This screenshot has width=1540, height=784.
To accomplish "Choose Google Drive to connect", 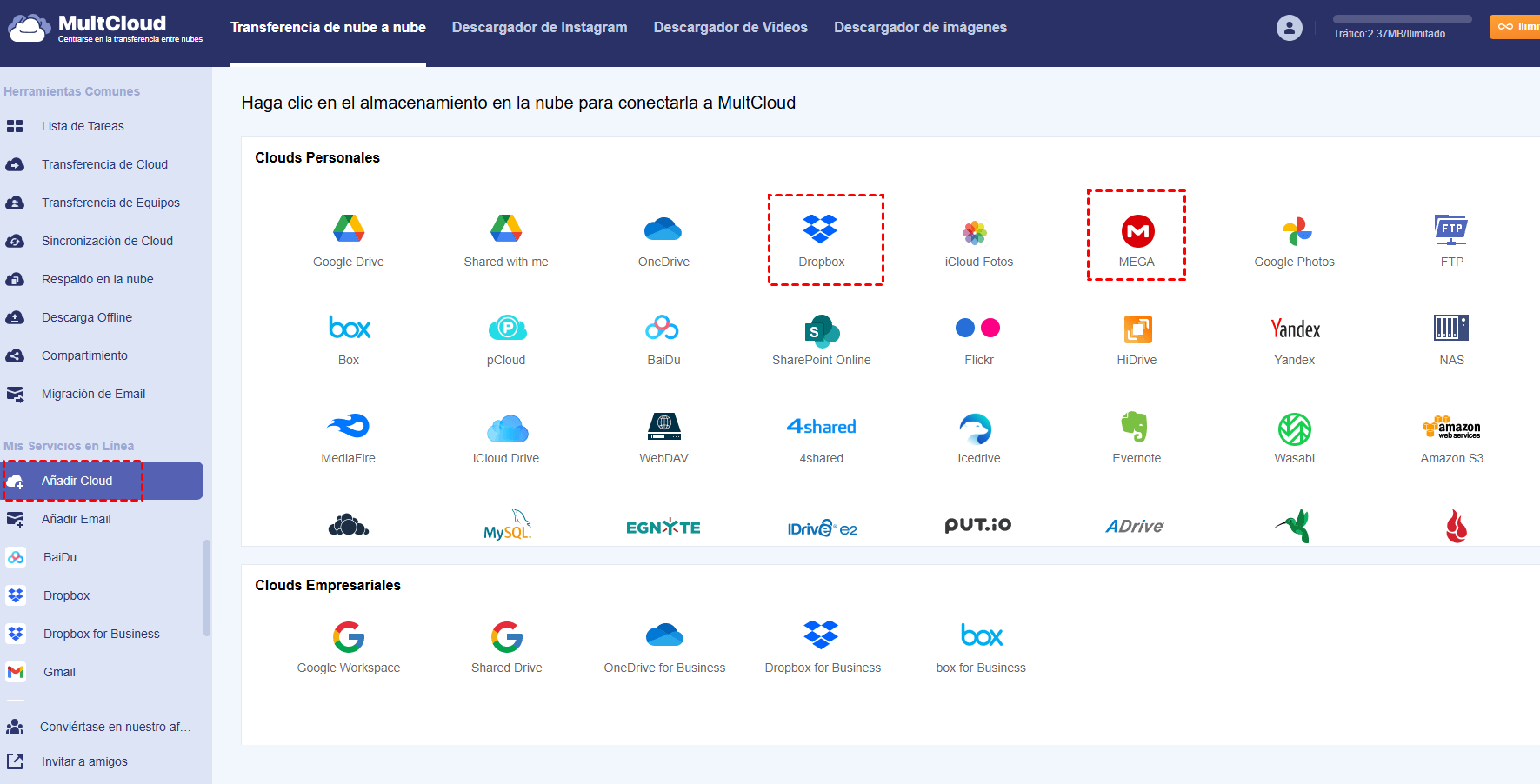I will [x=348, y=229].
